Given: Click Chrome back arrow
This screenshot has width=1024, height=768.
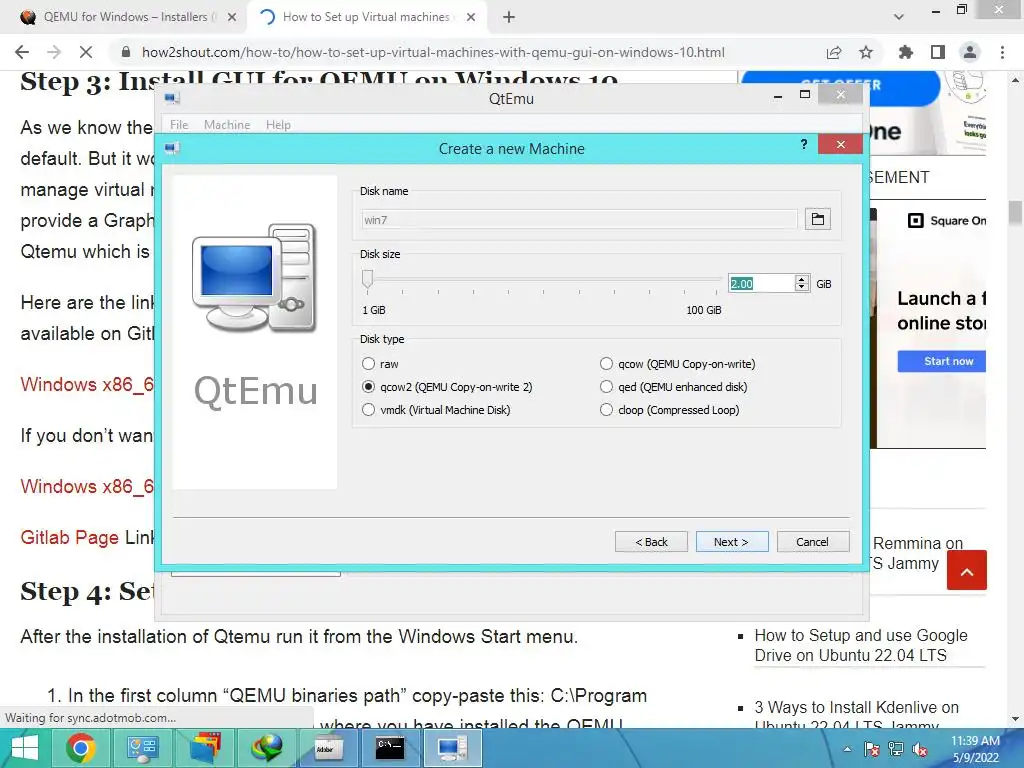Looking at the screenshot, I should coord(22,52).
